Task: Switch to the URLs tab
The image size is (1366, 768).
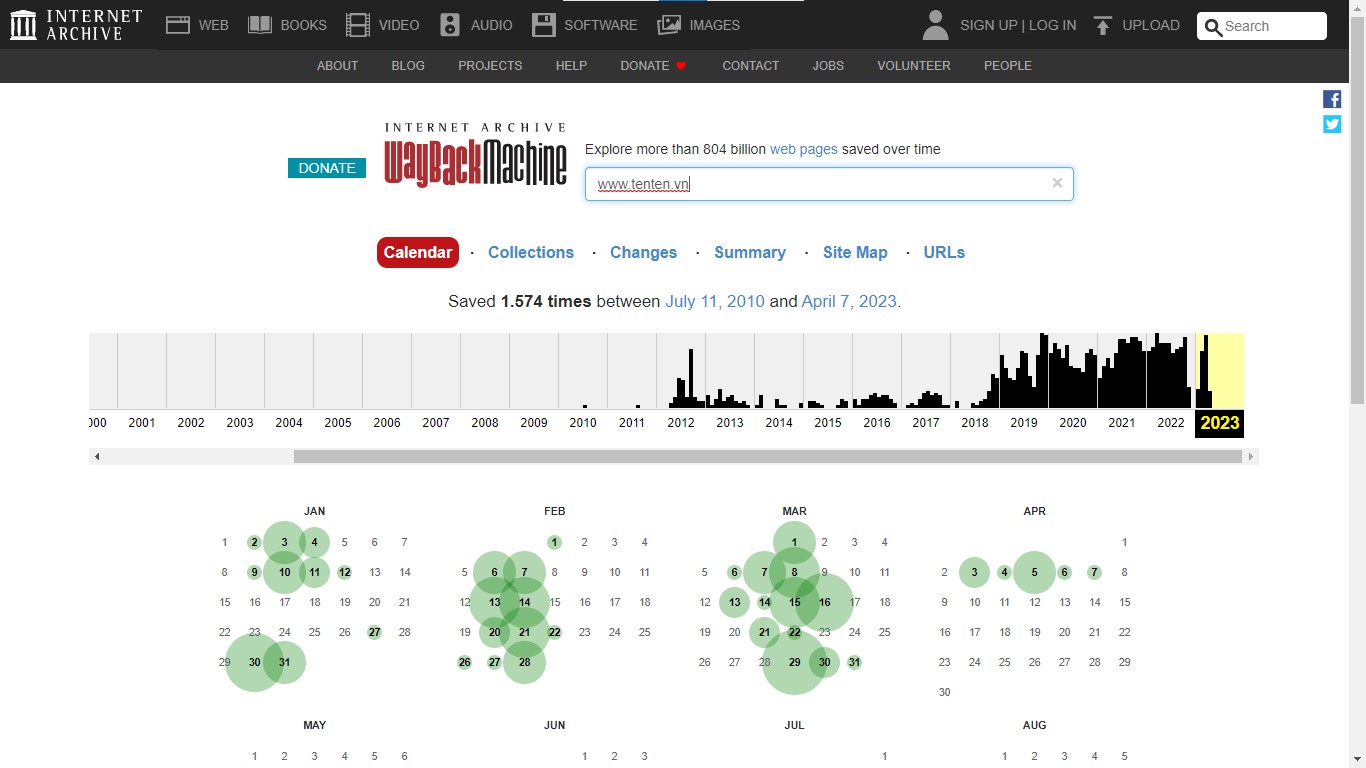Action: coord(944,253)
